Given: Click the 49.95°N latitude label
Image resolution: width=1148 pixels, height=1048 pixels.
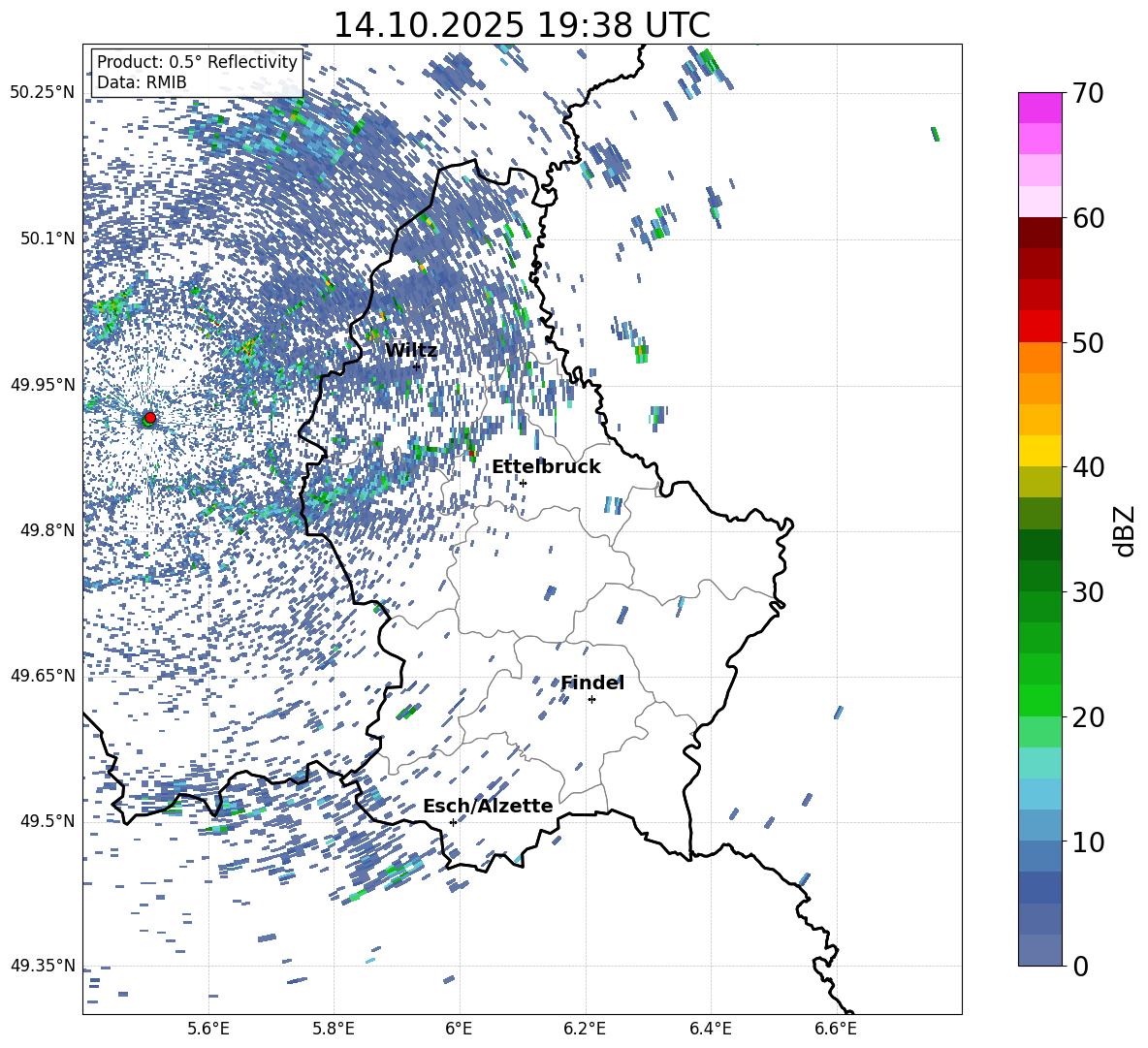Looking at the screenshot, I should (43, 384).
